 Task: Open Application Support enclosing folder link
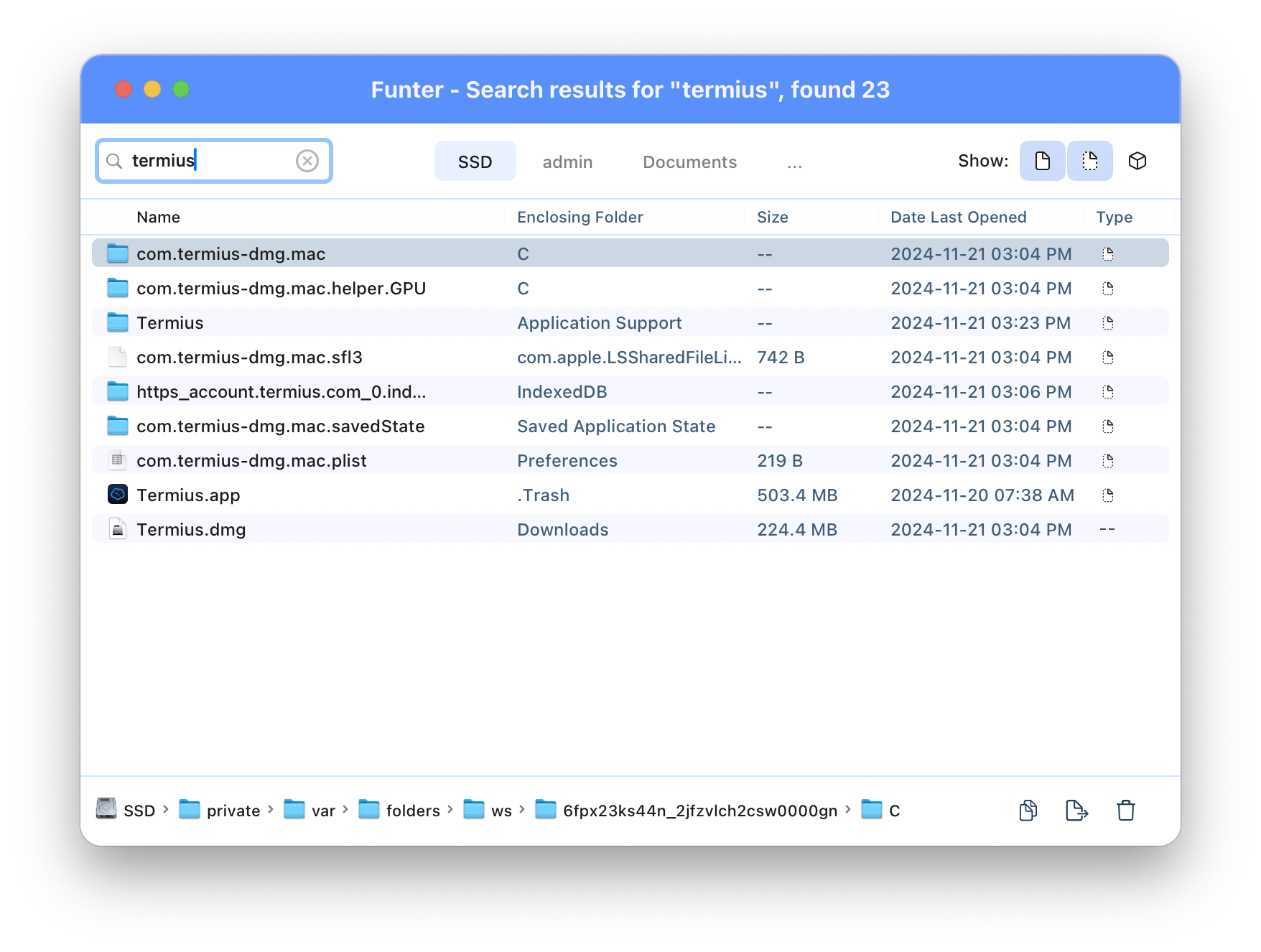click(x=600, y=323)
